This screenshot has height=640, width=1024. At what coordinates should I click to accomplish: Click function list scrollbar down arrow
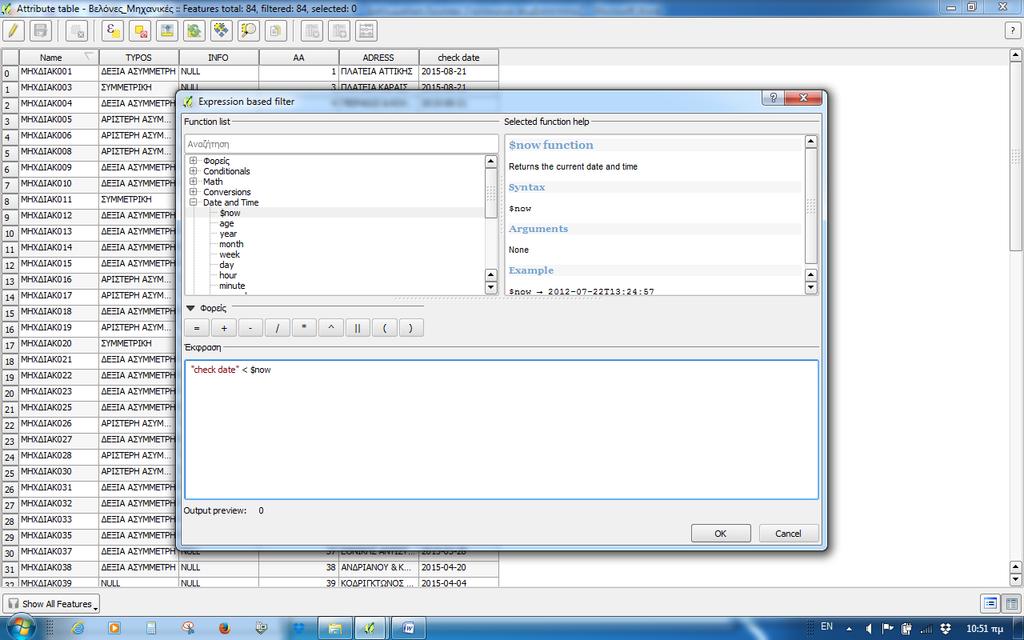491,287
